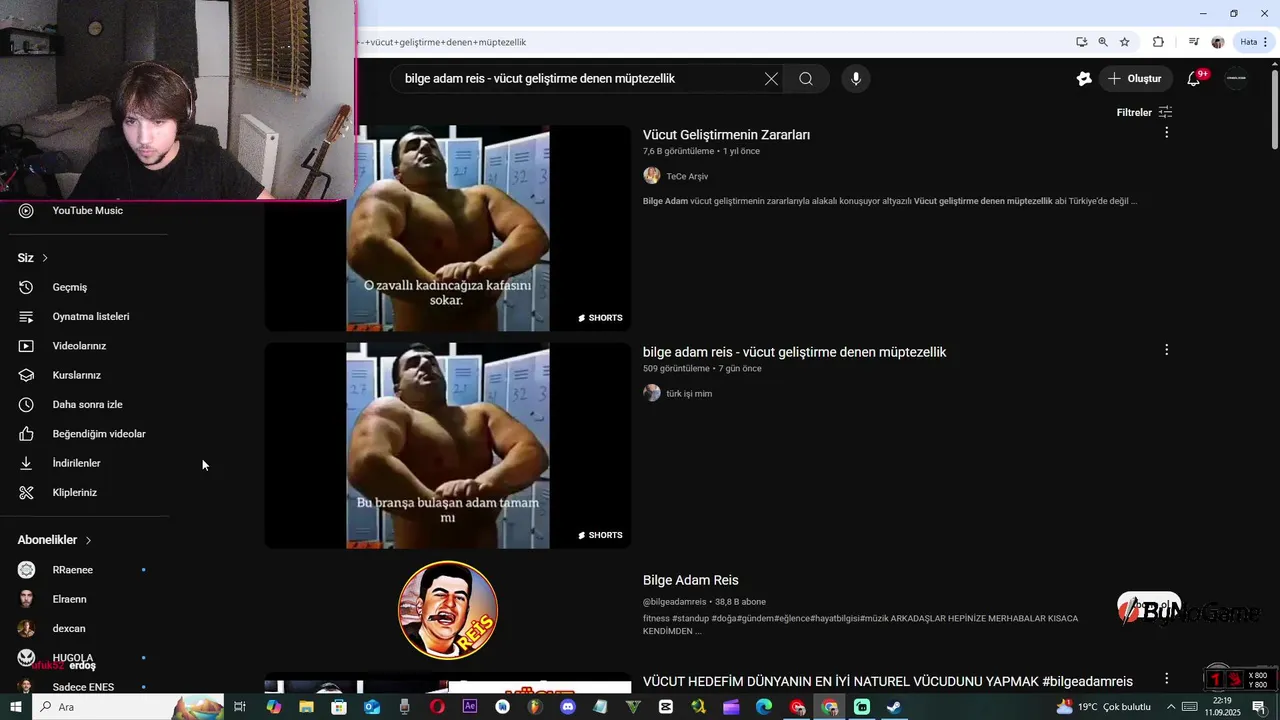Open Microsoft Store from the taskbar
The width and height of the screenshot is (1280, 720).
click(x=339, y=707)
